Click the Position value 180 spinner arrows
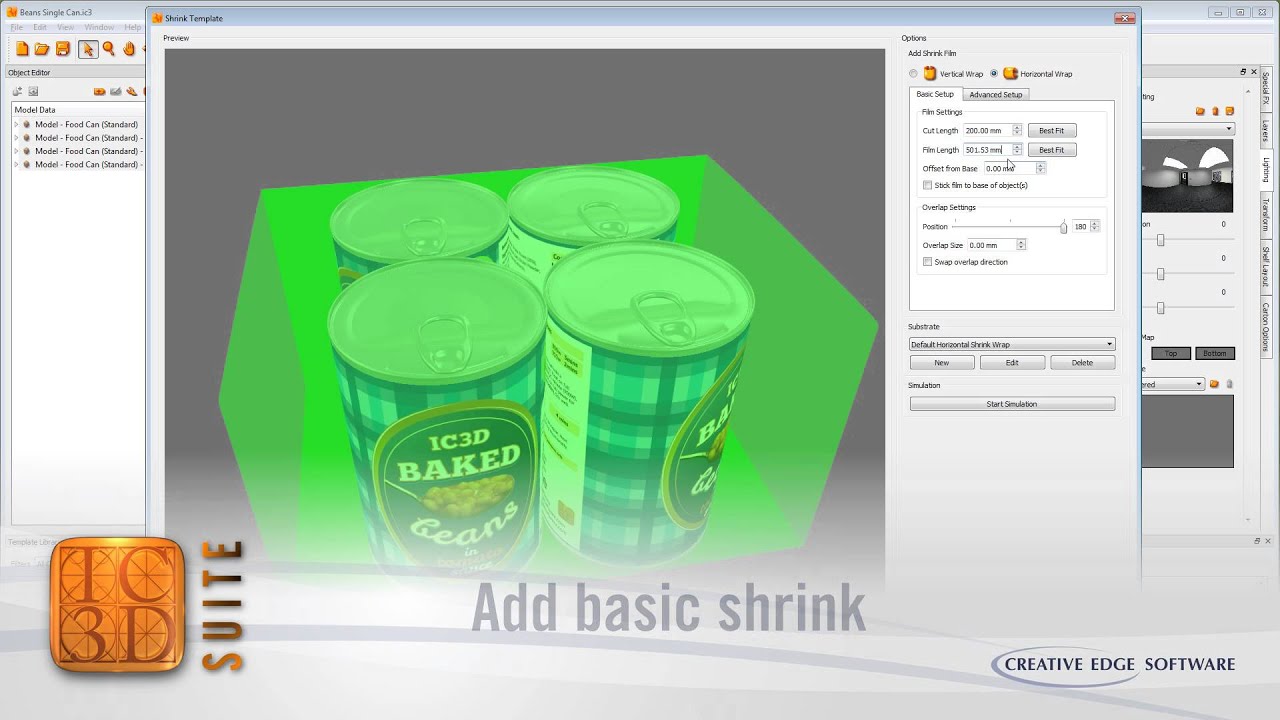The image size is (1280, 720). (1095, 227)
